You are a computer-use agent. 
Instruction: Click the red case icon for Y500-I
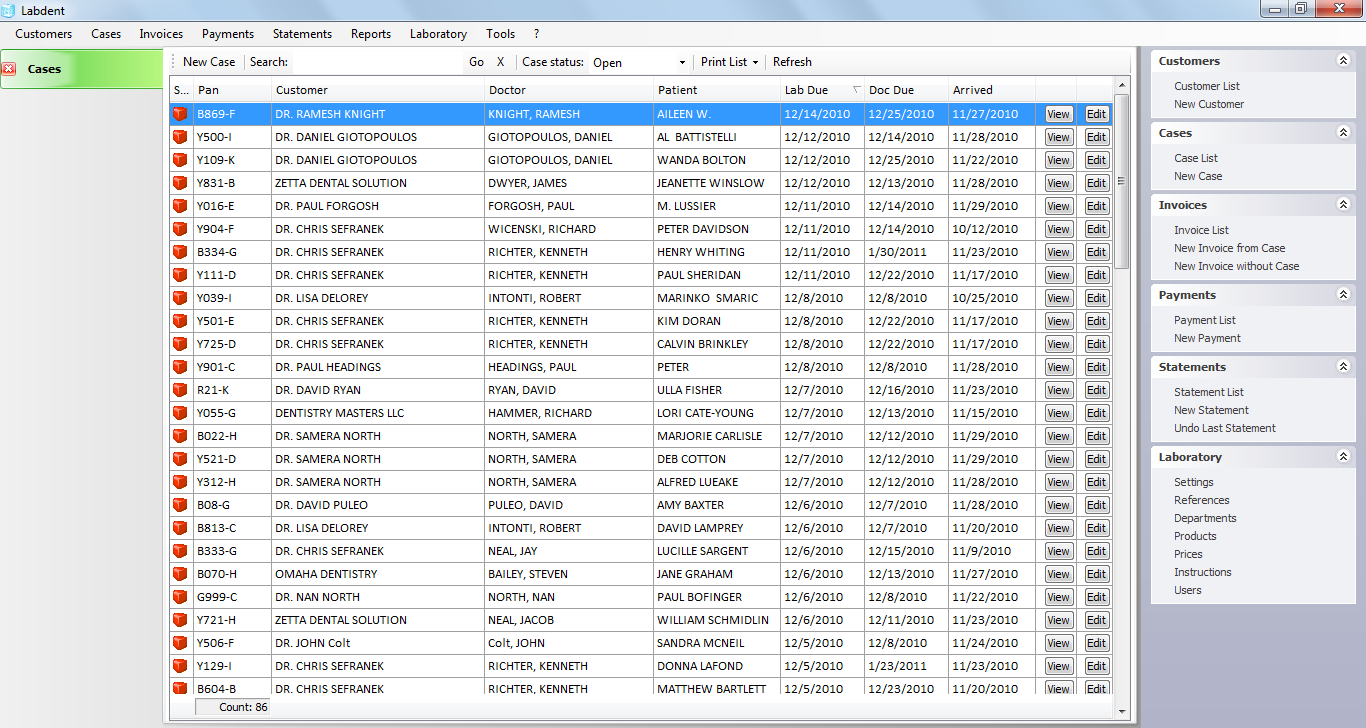tap(180, 137)
